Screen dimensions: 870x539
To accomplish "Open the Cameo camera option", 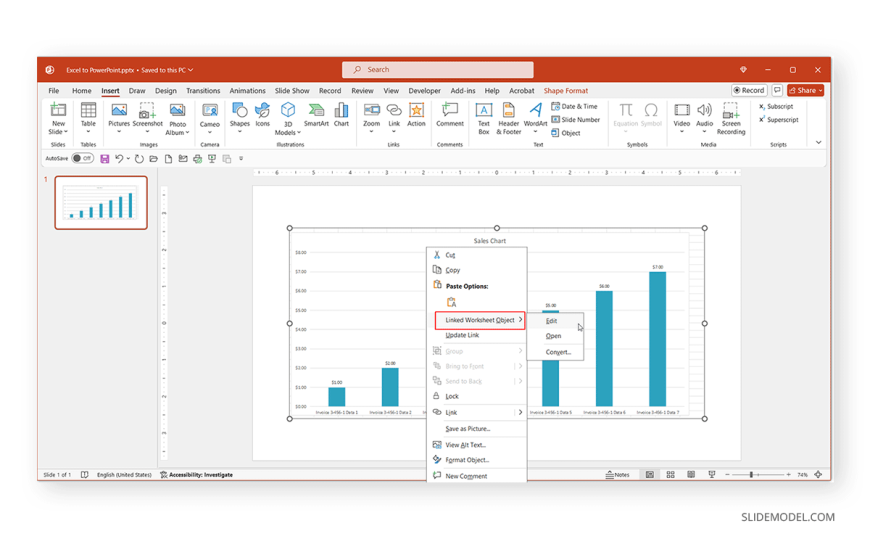I will [x=210, y=117].
